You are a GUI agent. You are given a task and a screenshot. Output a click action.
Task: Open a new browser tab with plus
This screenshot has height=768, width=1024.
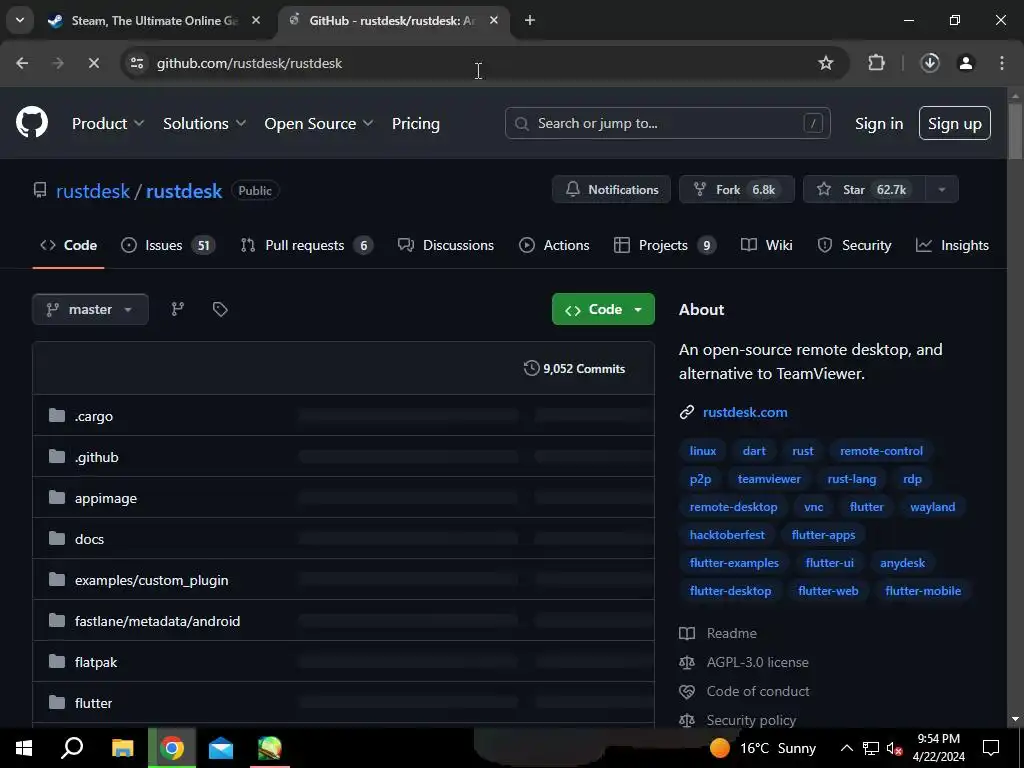click(530, 21)
